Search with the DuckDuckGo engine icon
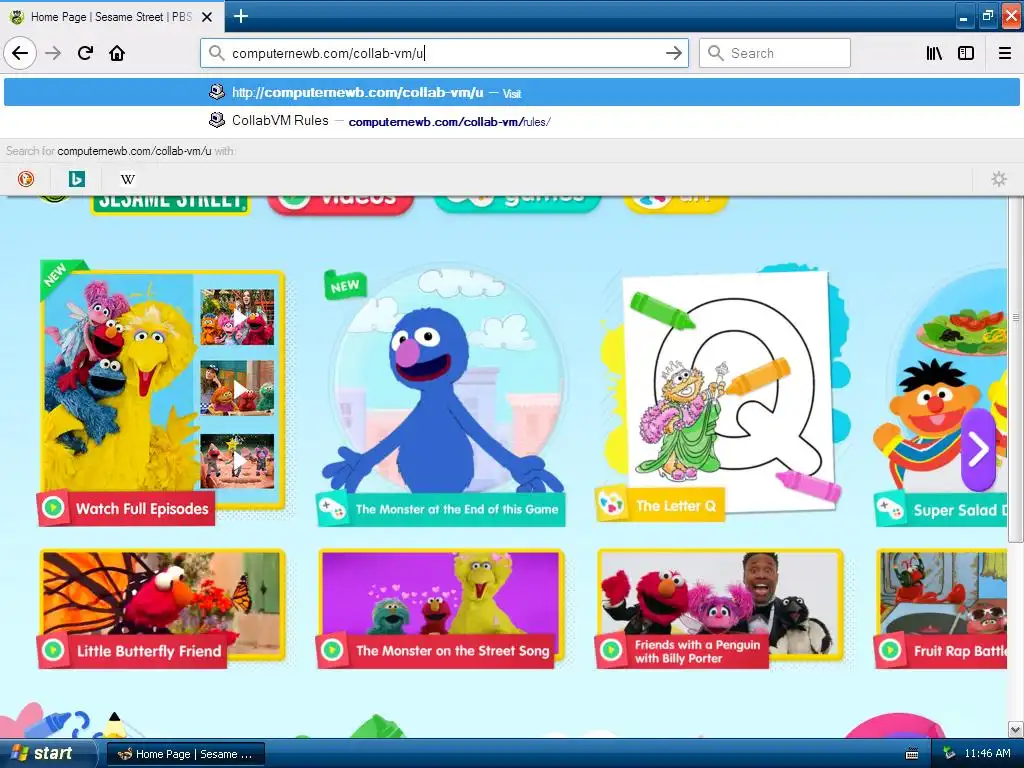The height and width of the screenshot is (768, 1024). pyautogui.click(x=26, y=179)
